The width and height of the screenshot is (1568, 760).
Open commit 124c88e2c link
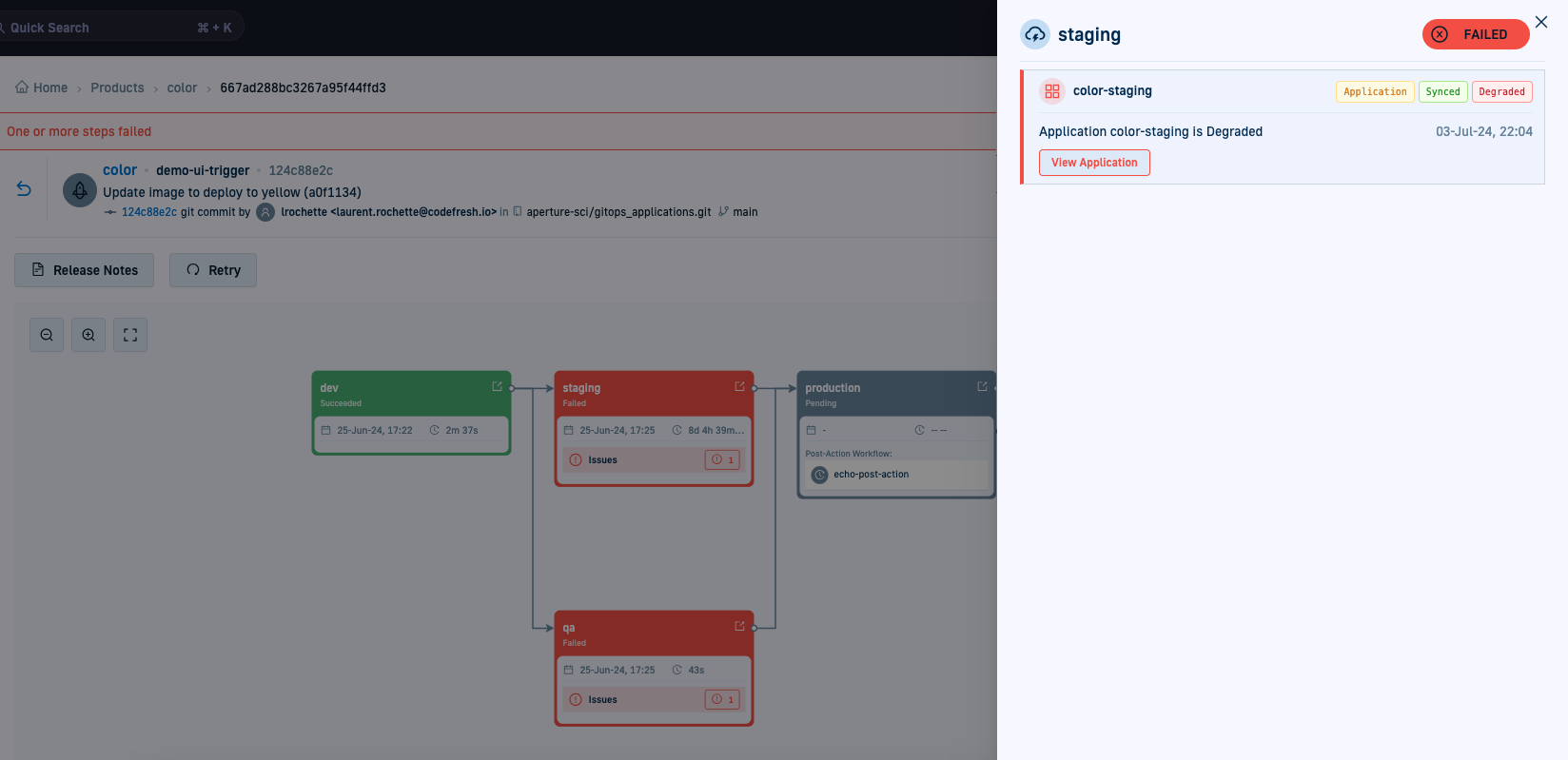click(x=148, y=212)
